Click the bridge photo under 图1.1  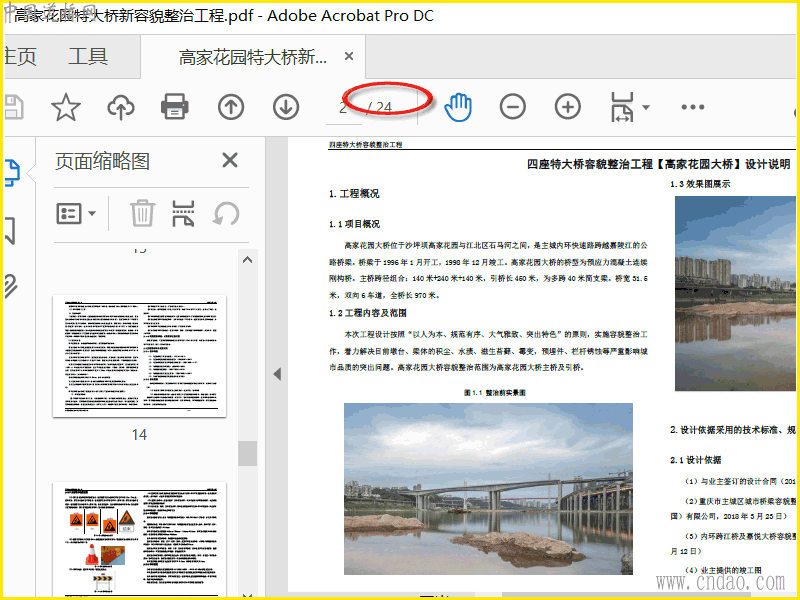tap(488, 489)
